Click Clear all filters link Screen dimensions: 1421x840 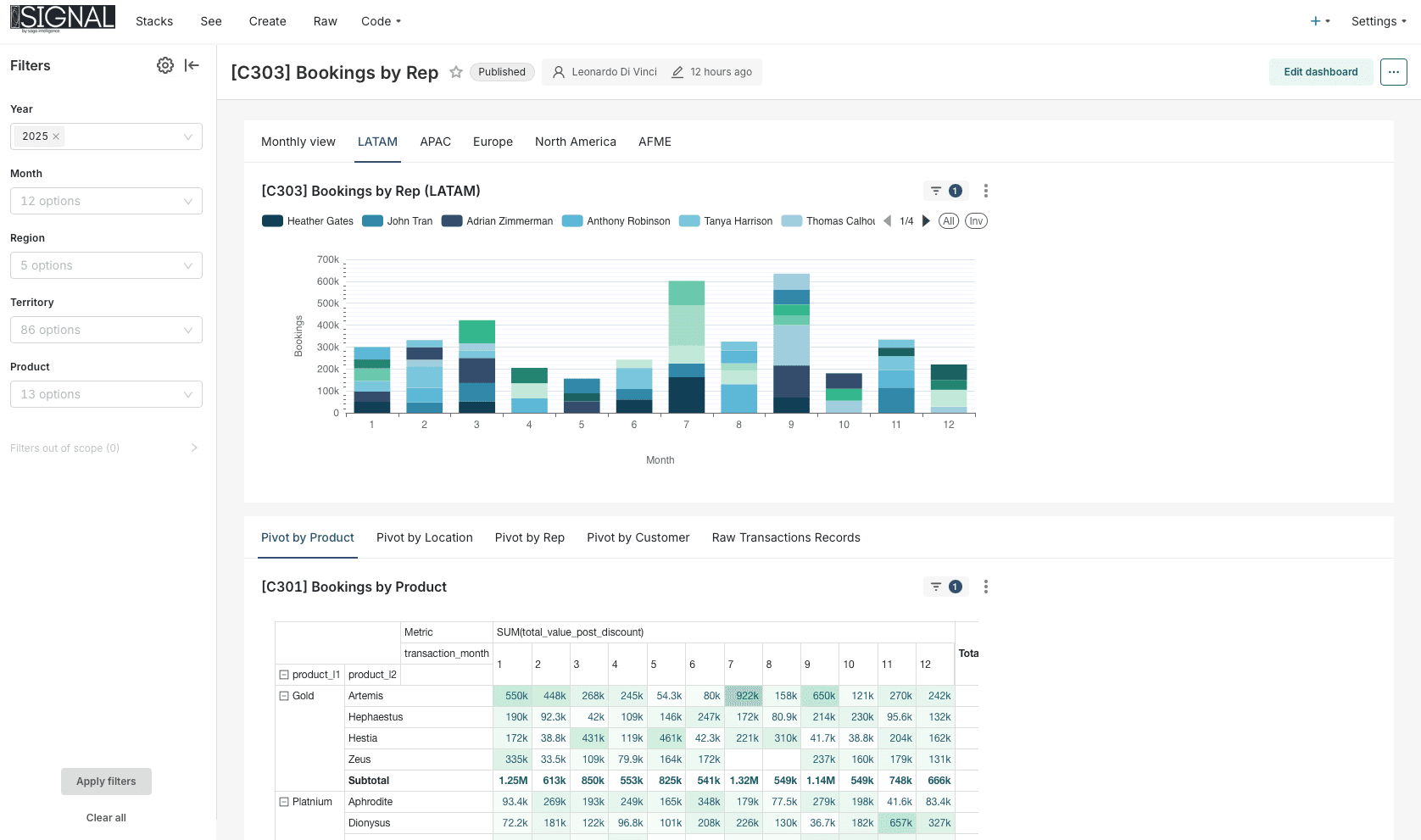coord(106,818)
